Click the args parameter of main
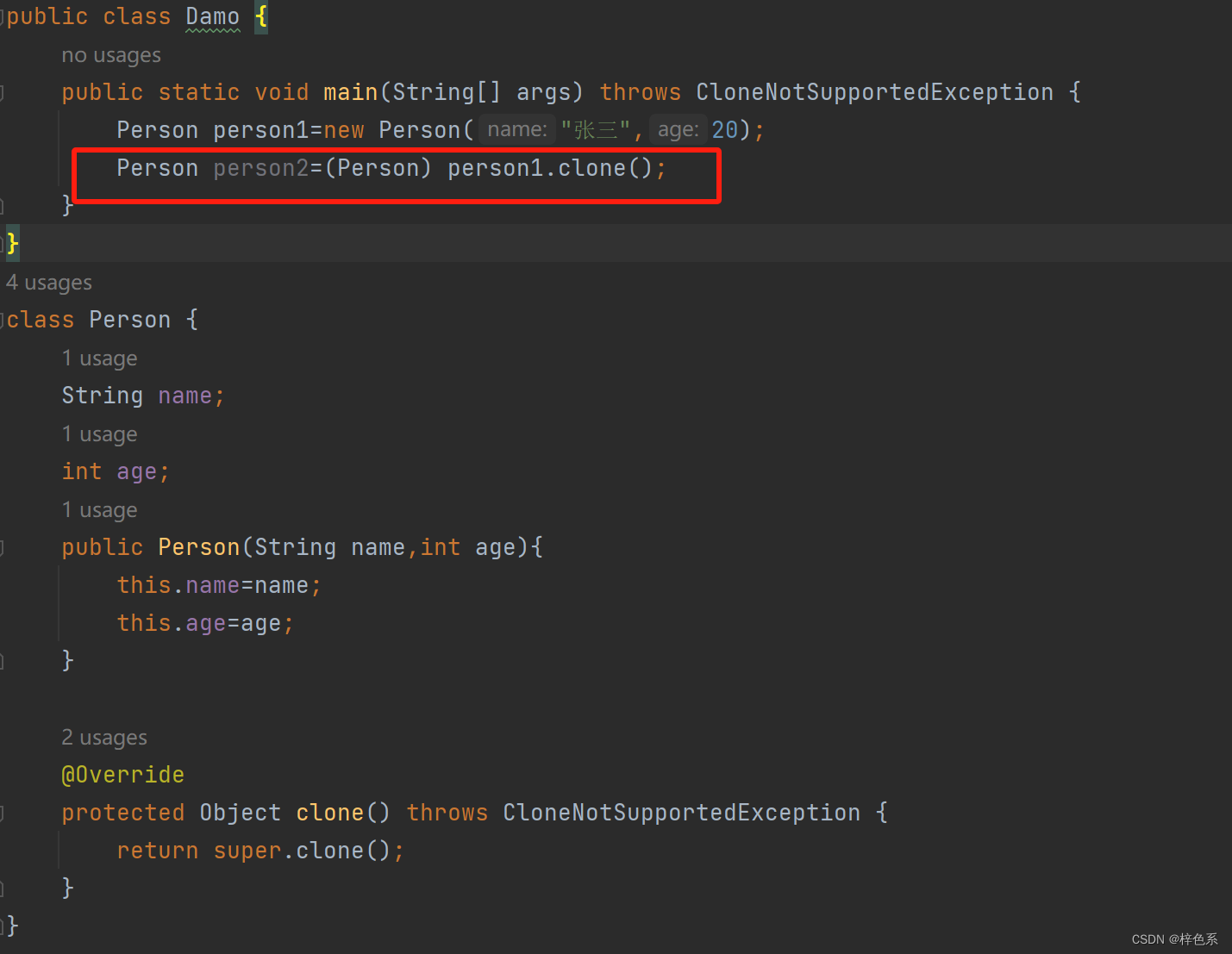 click(x=544, y=92)
